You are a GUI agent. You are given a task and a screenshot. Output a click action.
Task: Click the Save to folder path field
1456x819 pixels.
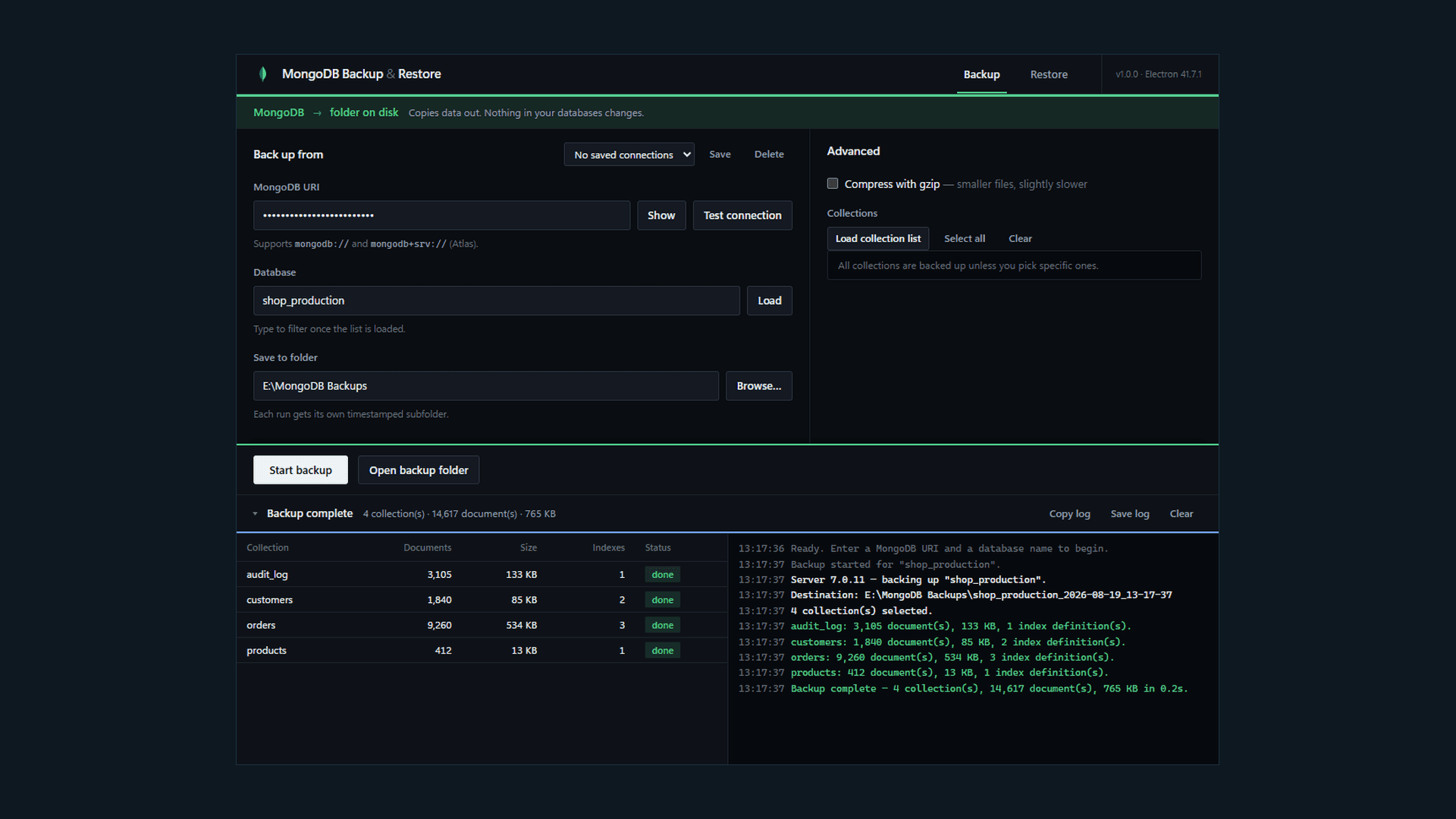click(x=485, y=386)
